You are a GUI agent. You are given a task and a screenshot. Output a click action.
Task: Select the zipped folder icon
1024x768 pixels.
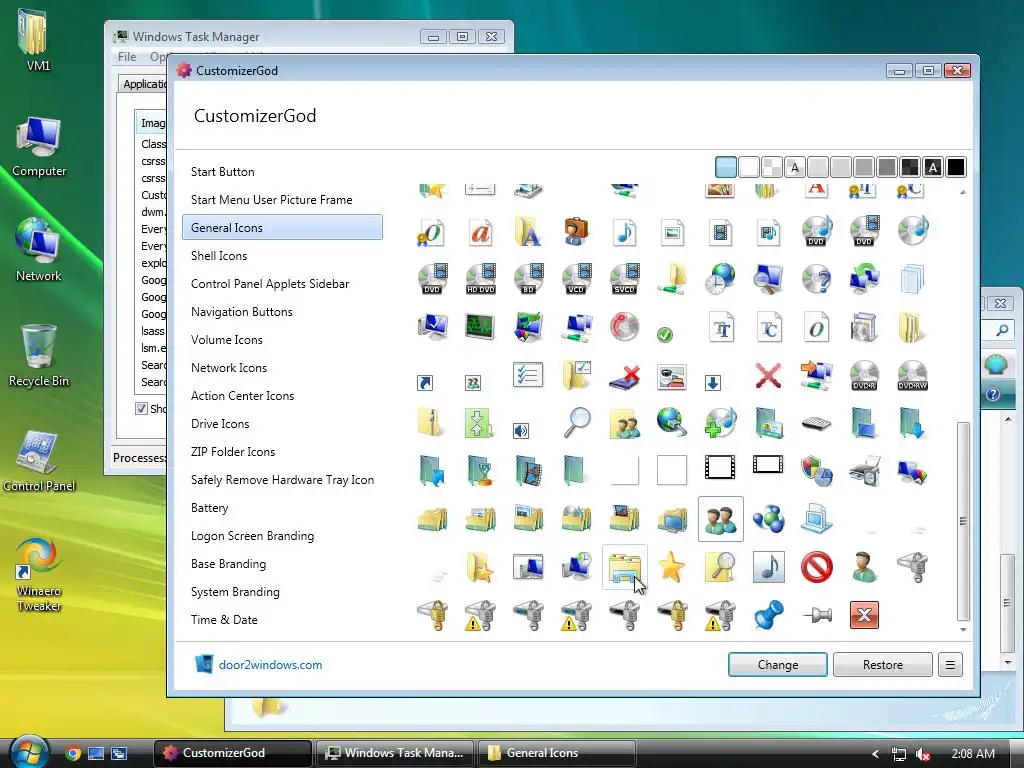(x=431, y=423)
